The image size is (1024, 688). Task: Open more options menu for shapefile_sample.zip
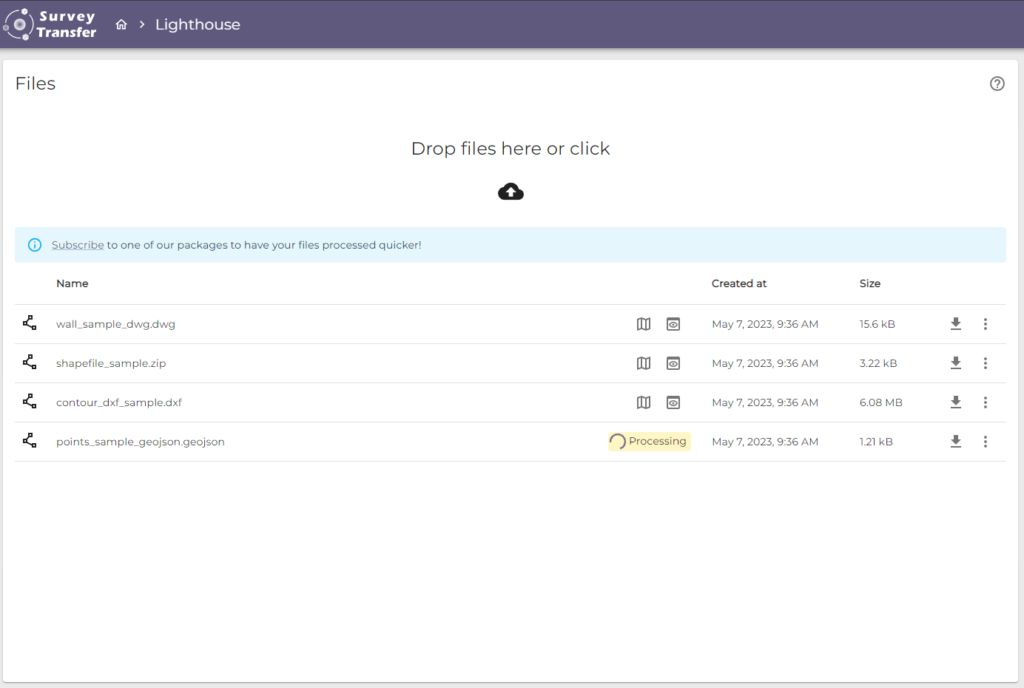click(985, 363)
